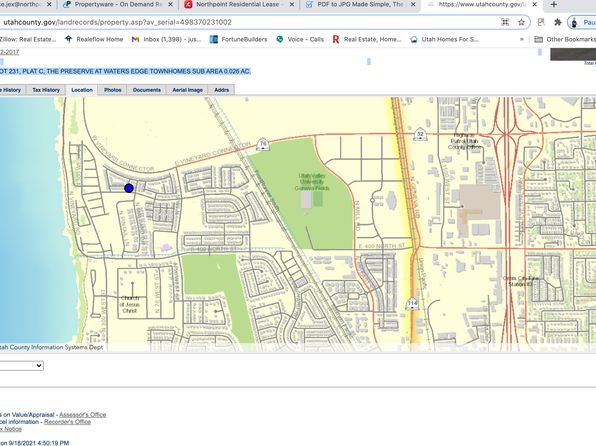The image size is (596, 446).
Task: Select the Documents tab
Action: tap(147, 90)
